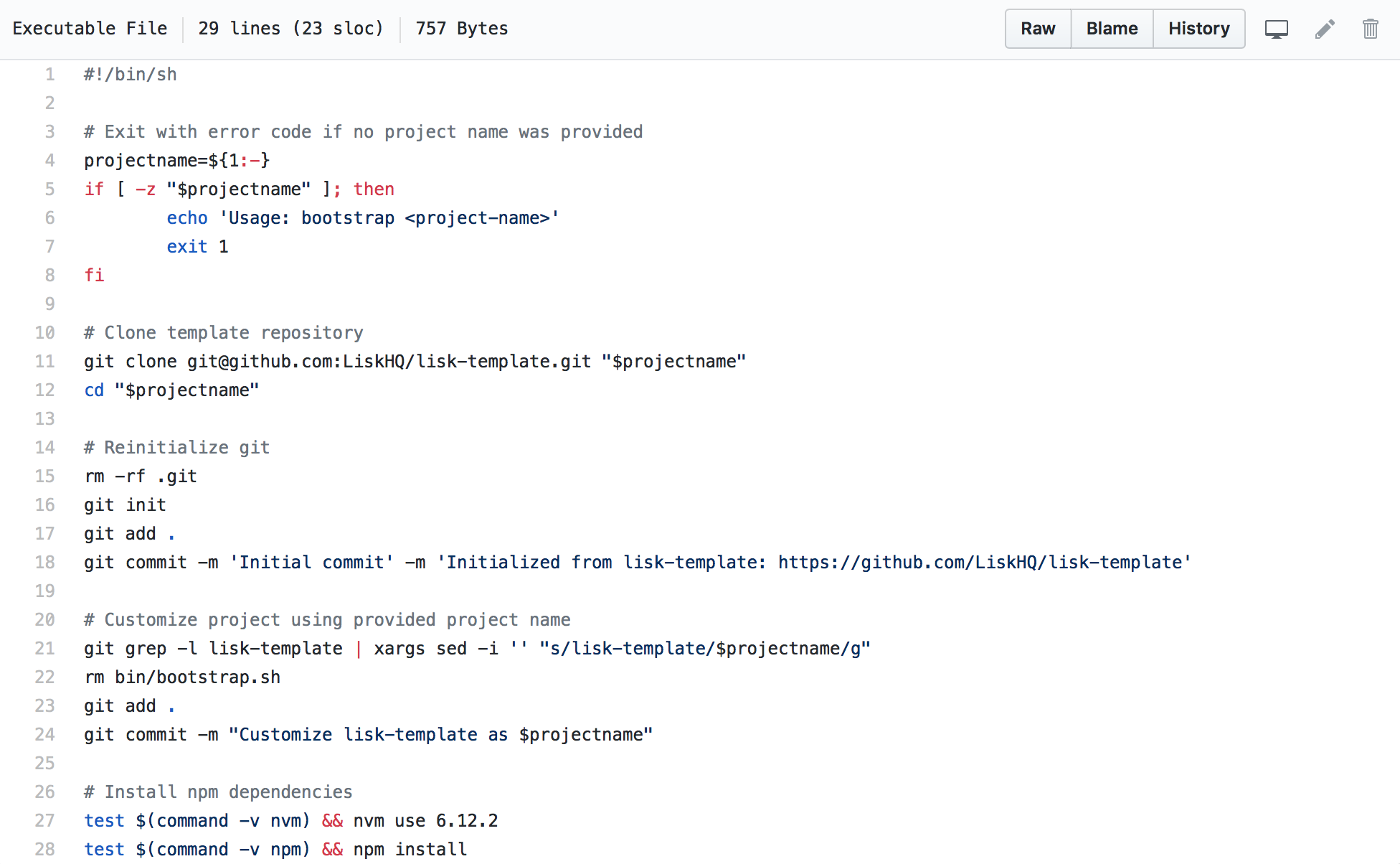
Task: Click the 'fi' keyword
Action: (x=94, y=276)
